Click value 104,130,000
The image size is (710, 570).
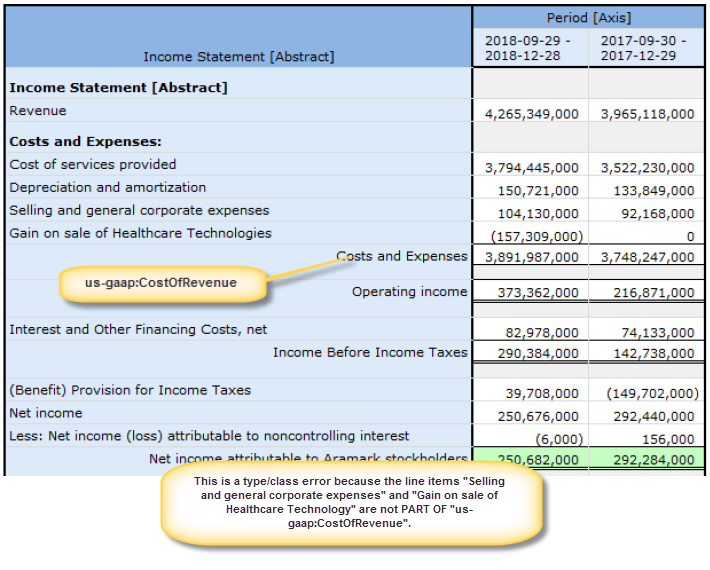538,214
